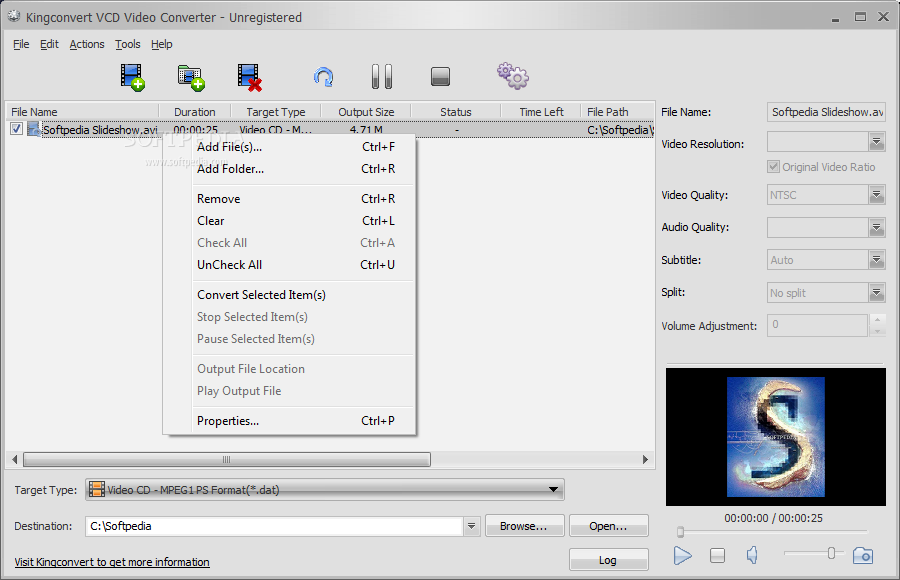
Task: Select Remove in the context menu
Action: (289, 199)
